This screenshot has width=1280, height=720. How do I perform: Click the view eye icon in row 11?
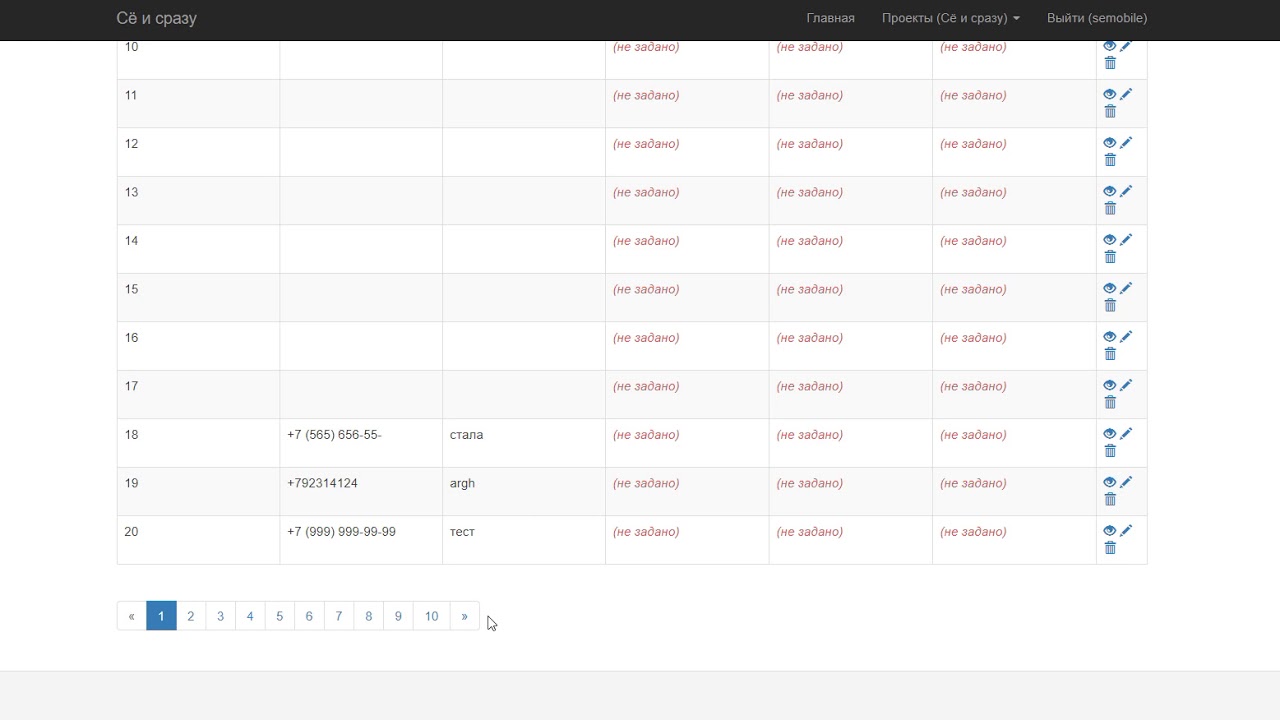coord(1109,94)
